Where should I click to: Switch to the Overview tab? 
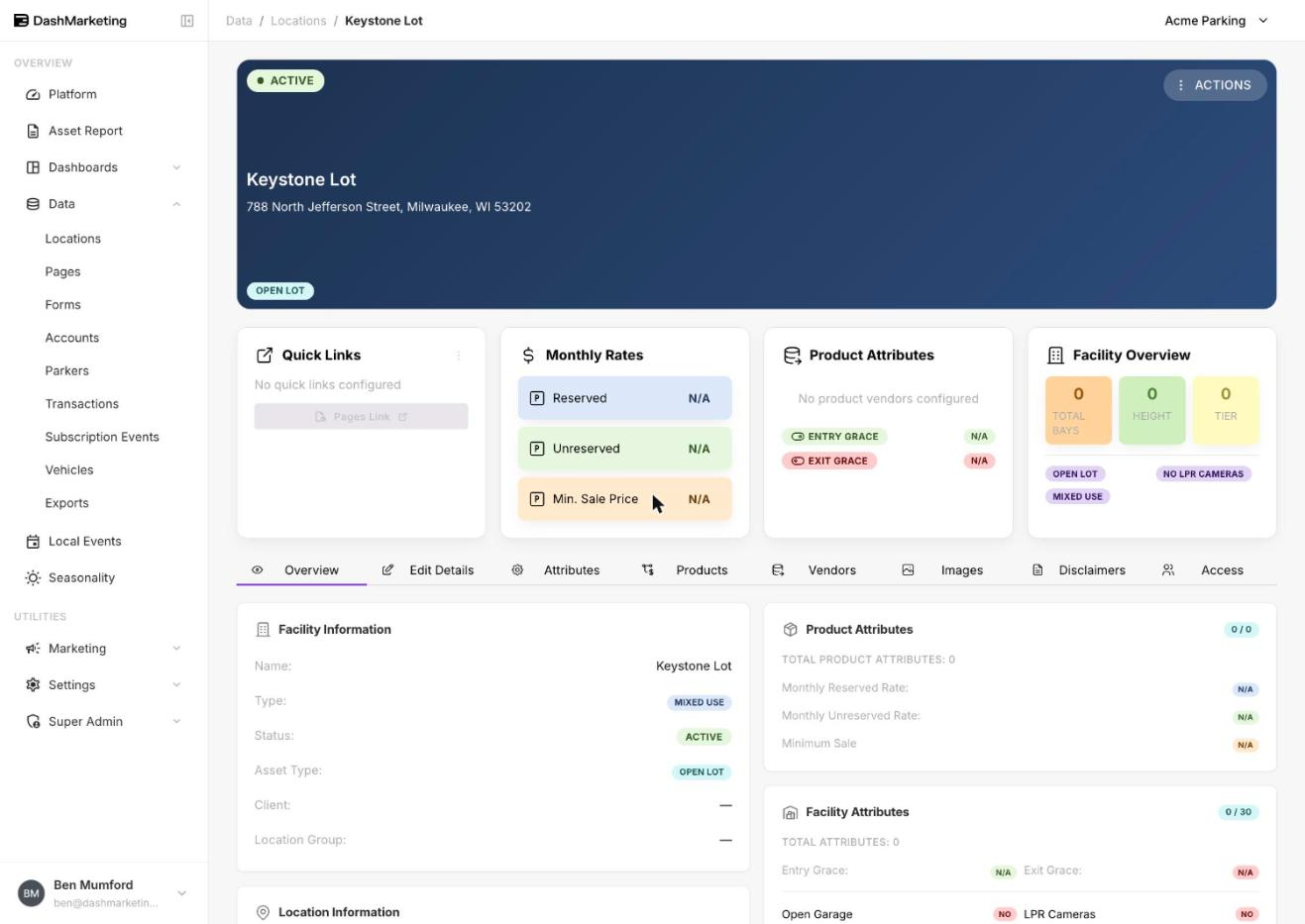point(301,570)
